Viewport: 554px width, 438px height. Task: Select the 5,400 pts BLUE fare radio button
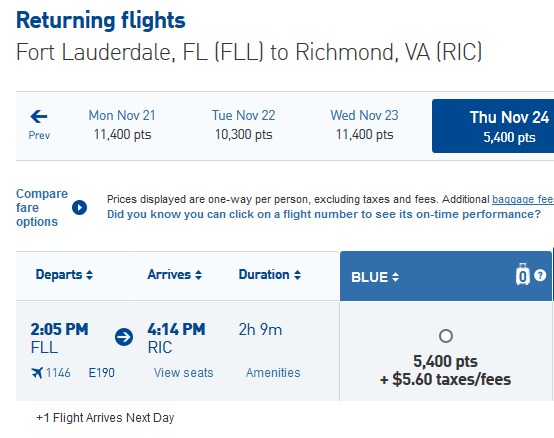pyautogui.click(x=446, y=336)
